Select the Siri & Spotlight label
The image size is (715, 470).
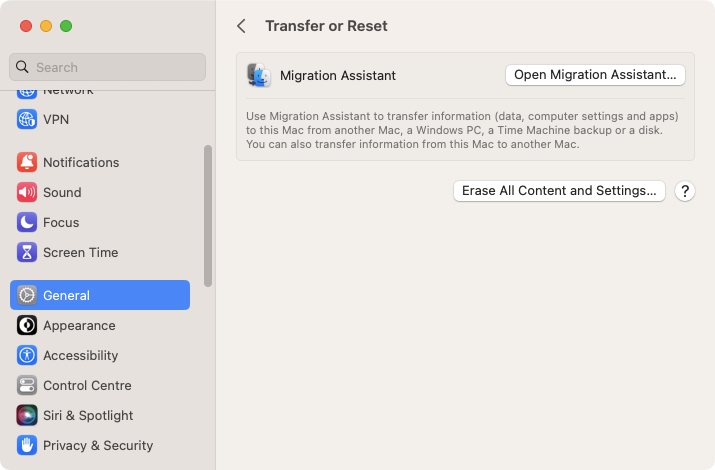point(88,416)
